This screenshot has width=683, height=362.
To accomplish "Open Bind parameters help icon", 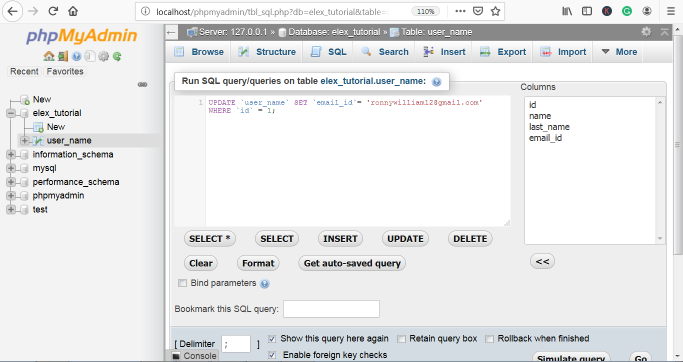I will (264, 284).
